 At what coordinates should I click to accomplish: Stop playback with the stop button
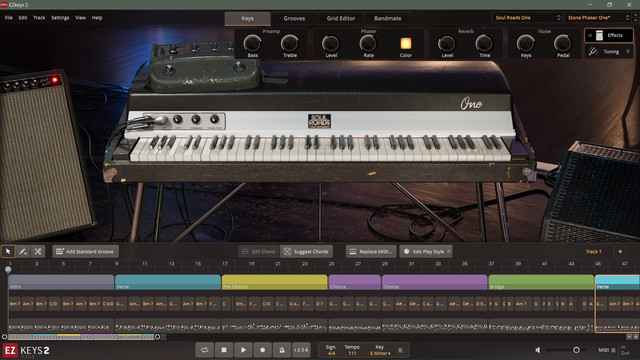pos(224,350)
